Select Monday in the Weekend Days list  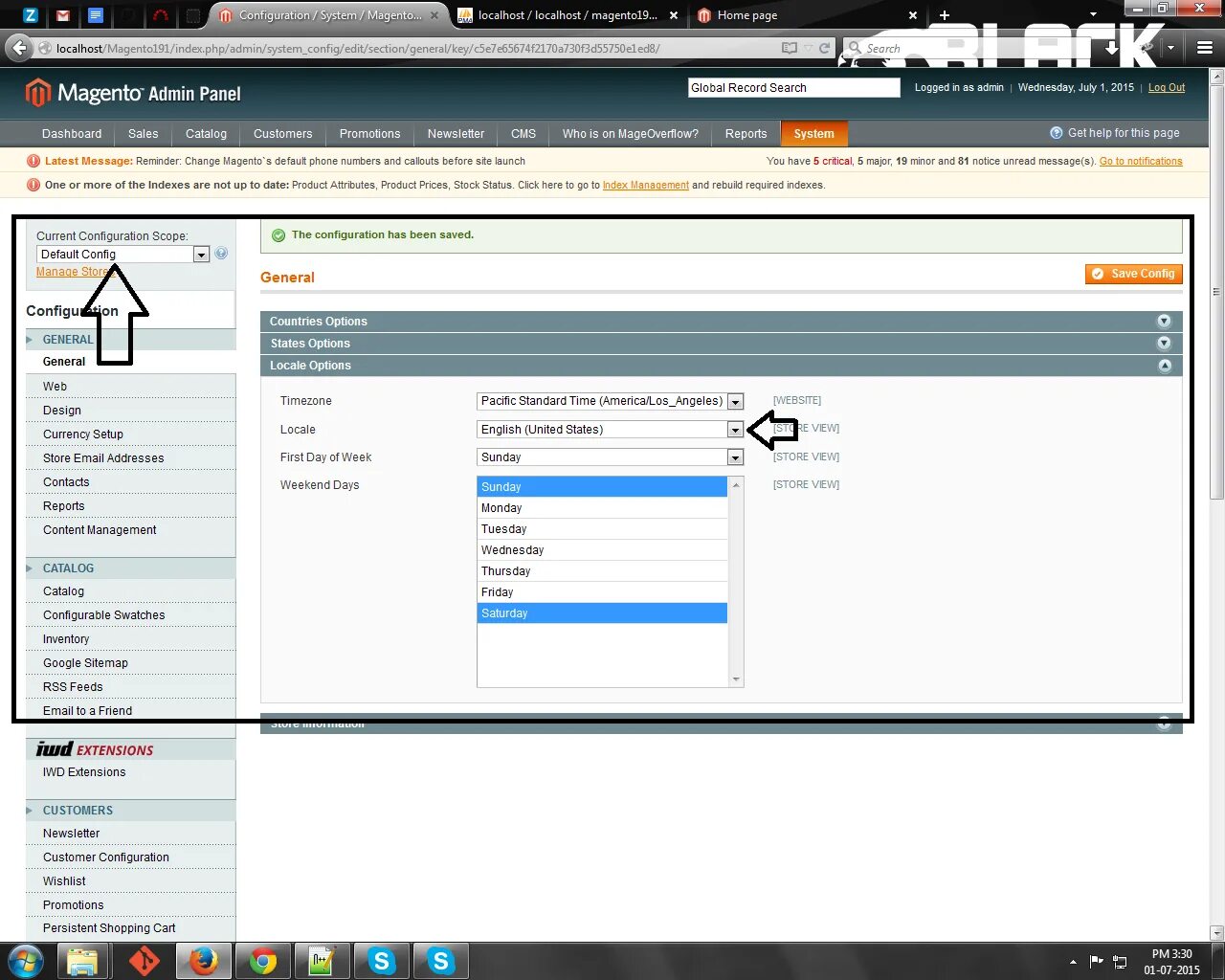pos(602,508)
